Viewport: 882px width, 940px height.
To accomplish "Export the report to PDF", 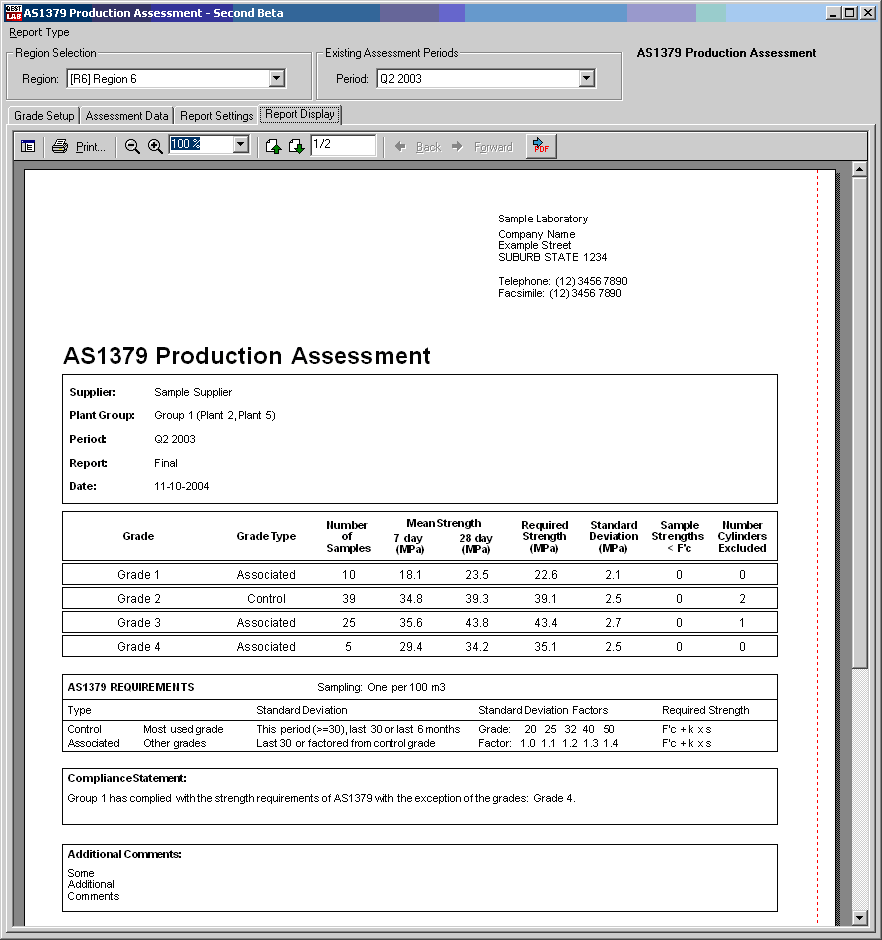I will pyautogui.click(x=540, y=147).
